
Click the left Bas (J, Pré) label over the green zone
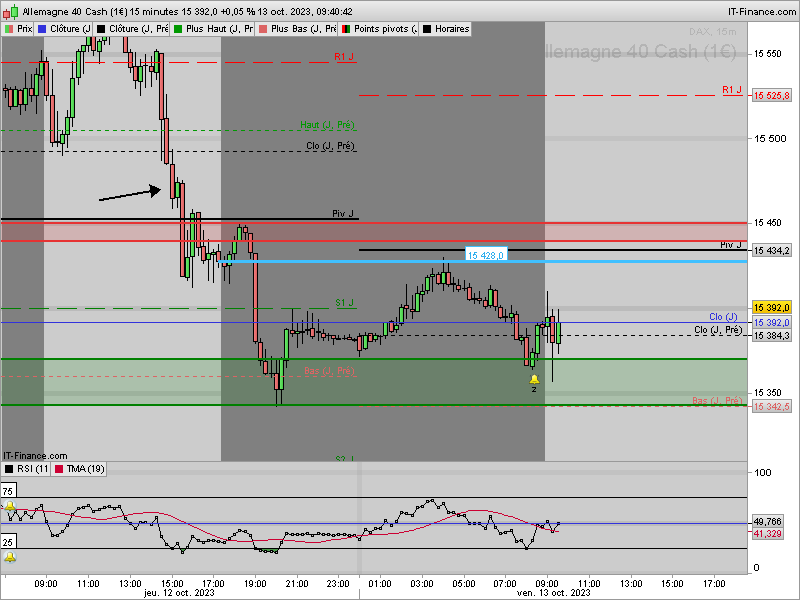(x=329, y=370)
